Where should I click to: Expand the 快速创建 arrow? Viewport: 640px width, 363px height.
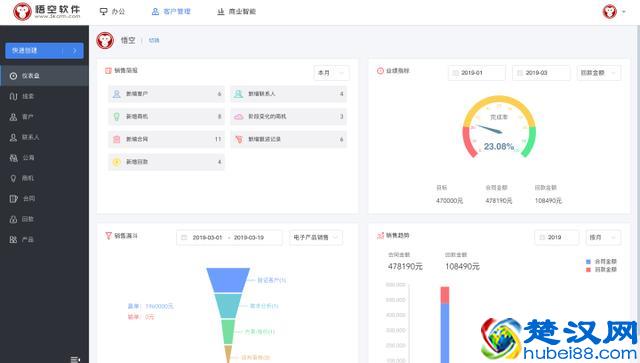[75, 51]
